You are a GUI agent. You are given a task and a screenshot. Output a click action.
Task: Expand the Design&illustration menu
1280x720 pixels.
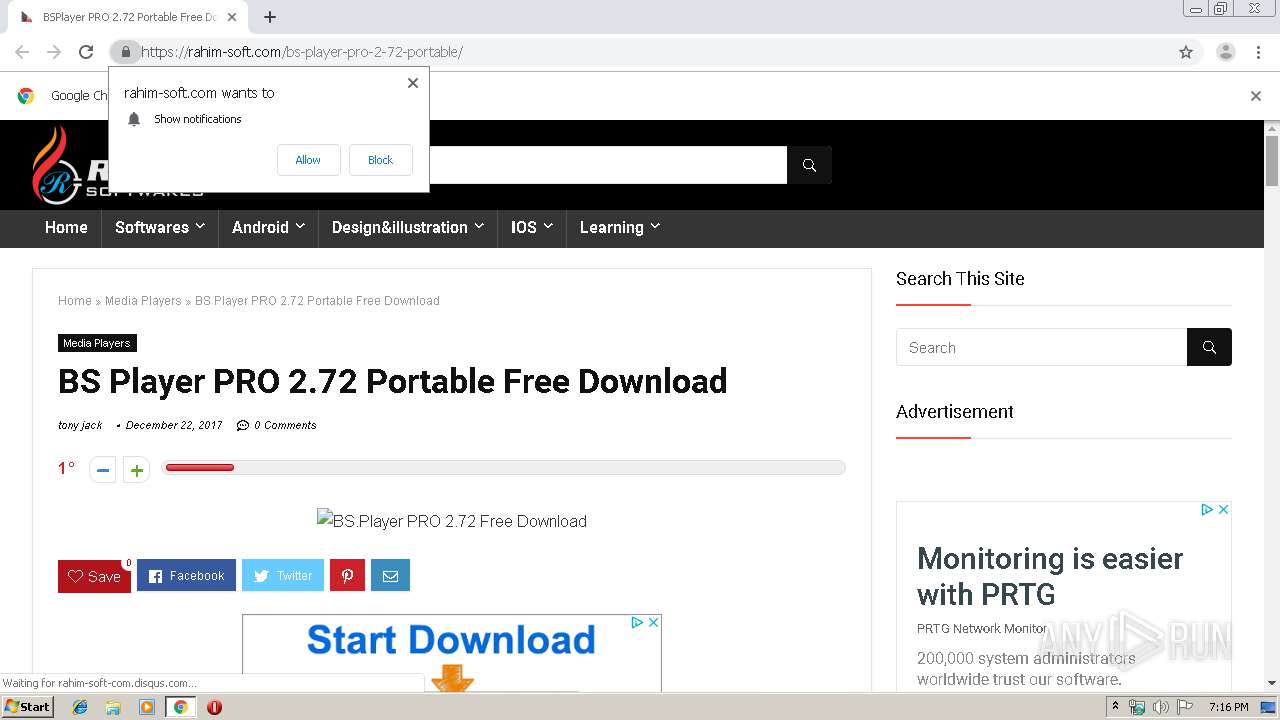(x=408, y=228)
